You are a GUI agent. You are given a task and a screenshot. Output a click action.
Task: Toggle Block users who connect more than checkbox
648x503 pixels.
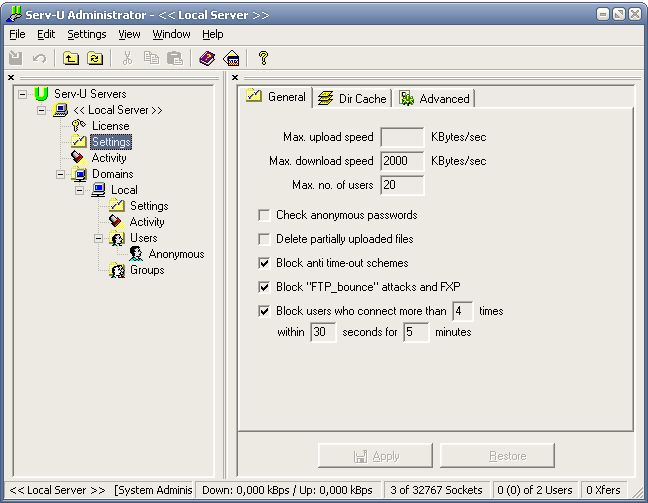pyautogui.click(x=264, y=311)
